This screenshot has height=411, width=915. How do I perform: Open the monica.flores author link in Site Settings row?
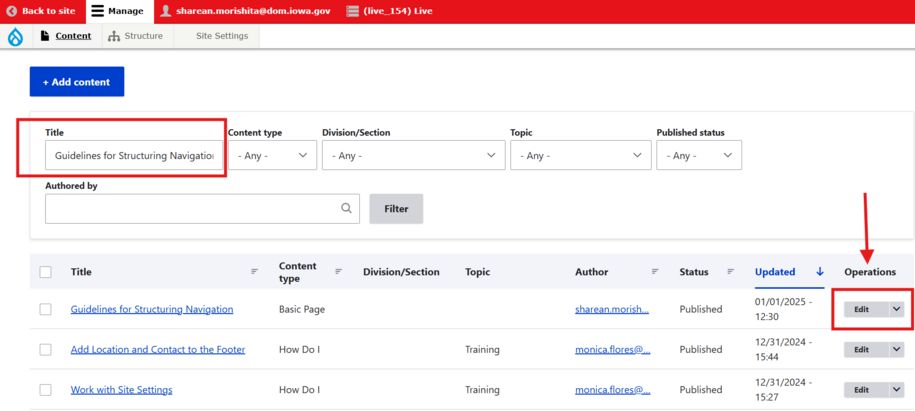[x=613, y=389]
